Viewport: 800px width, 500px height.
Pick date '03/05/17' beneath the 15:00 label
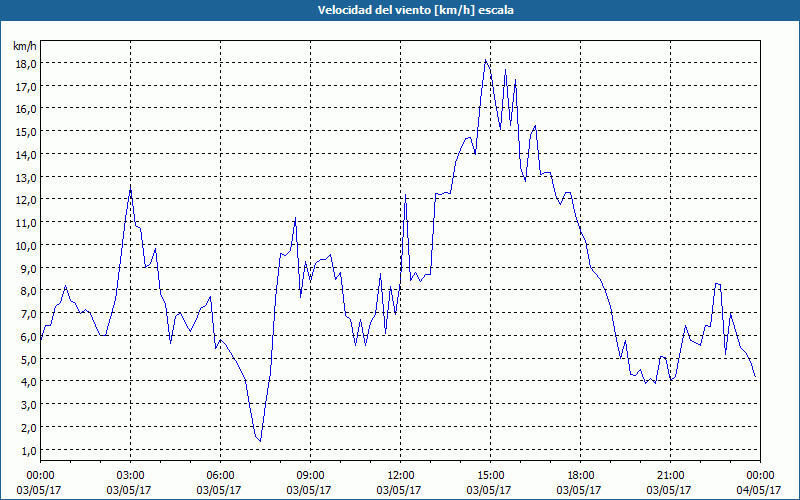click(x=489, y=490)
